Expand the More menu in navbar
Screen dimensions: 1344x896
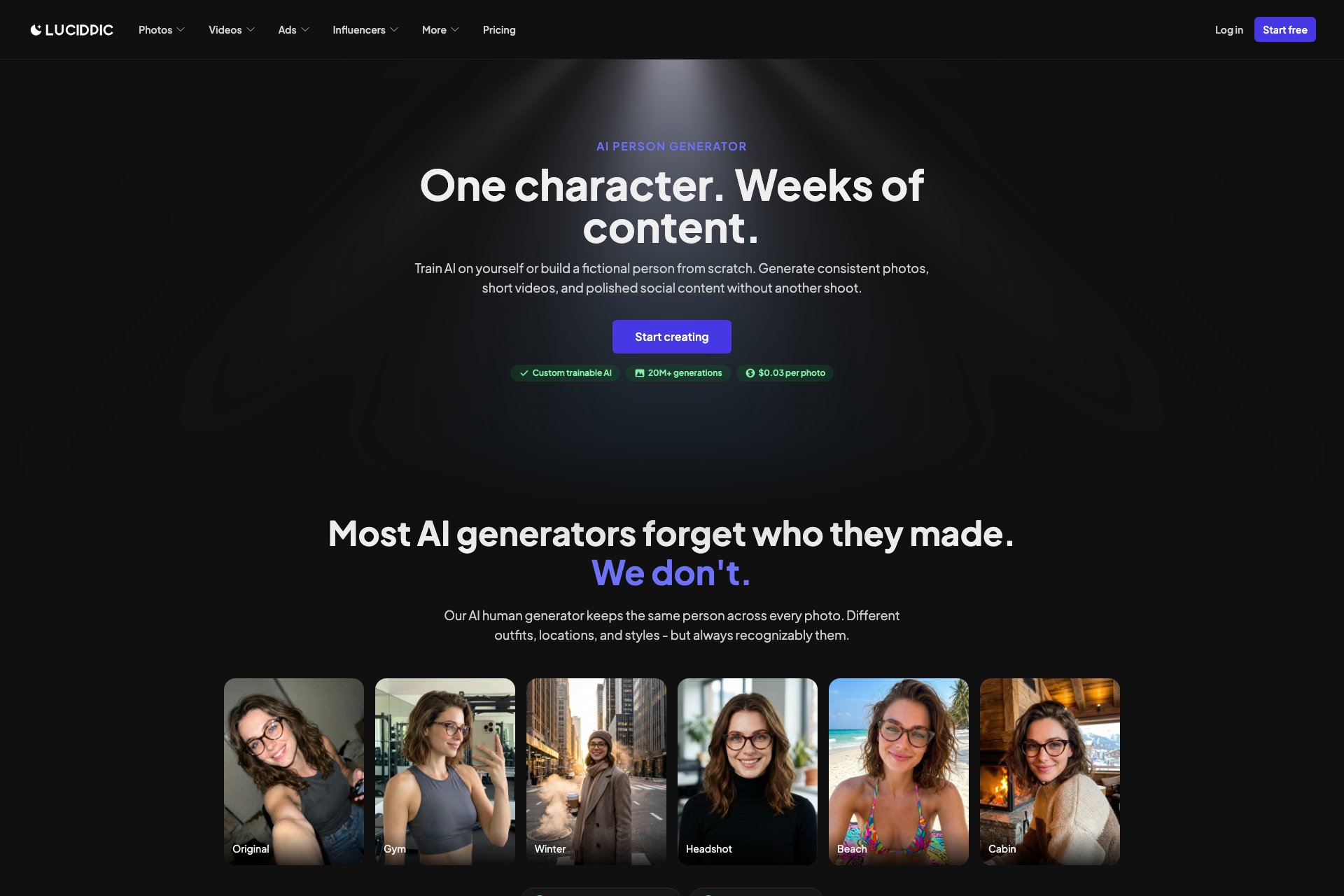440,29
